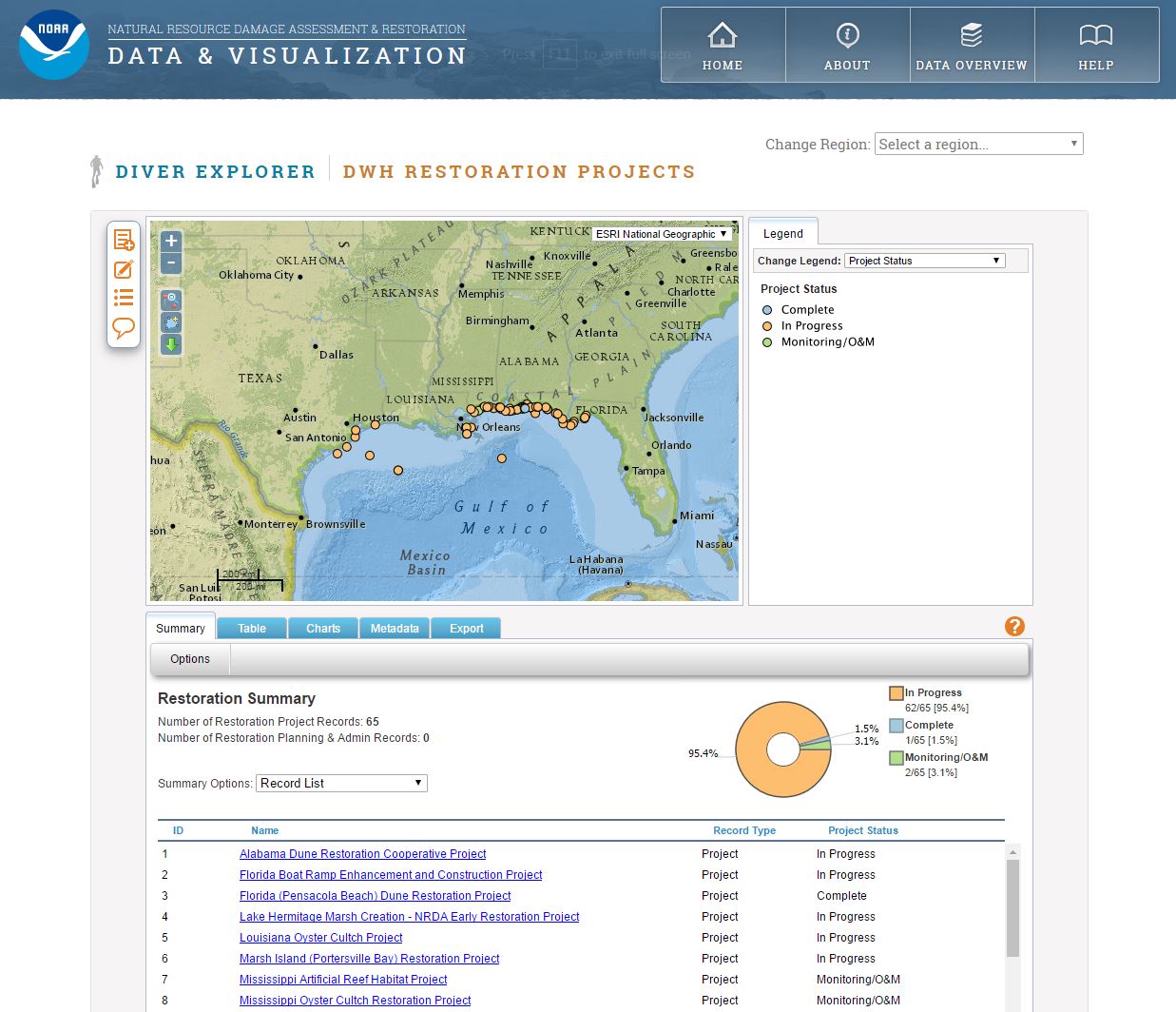
Task: Zoom out on the map
Action: click(x=171, y=263)
